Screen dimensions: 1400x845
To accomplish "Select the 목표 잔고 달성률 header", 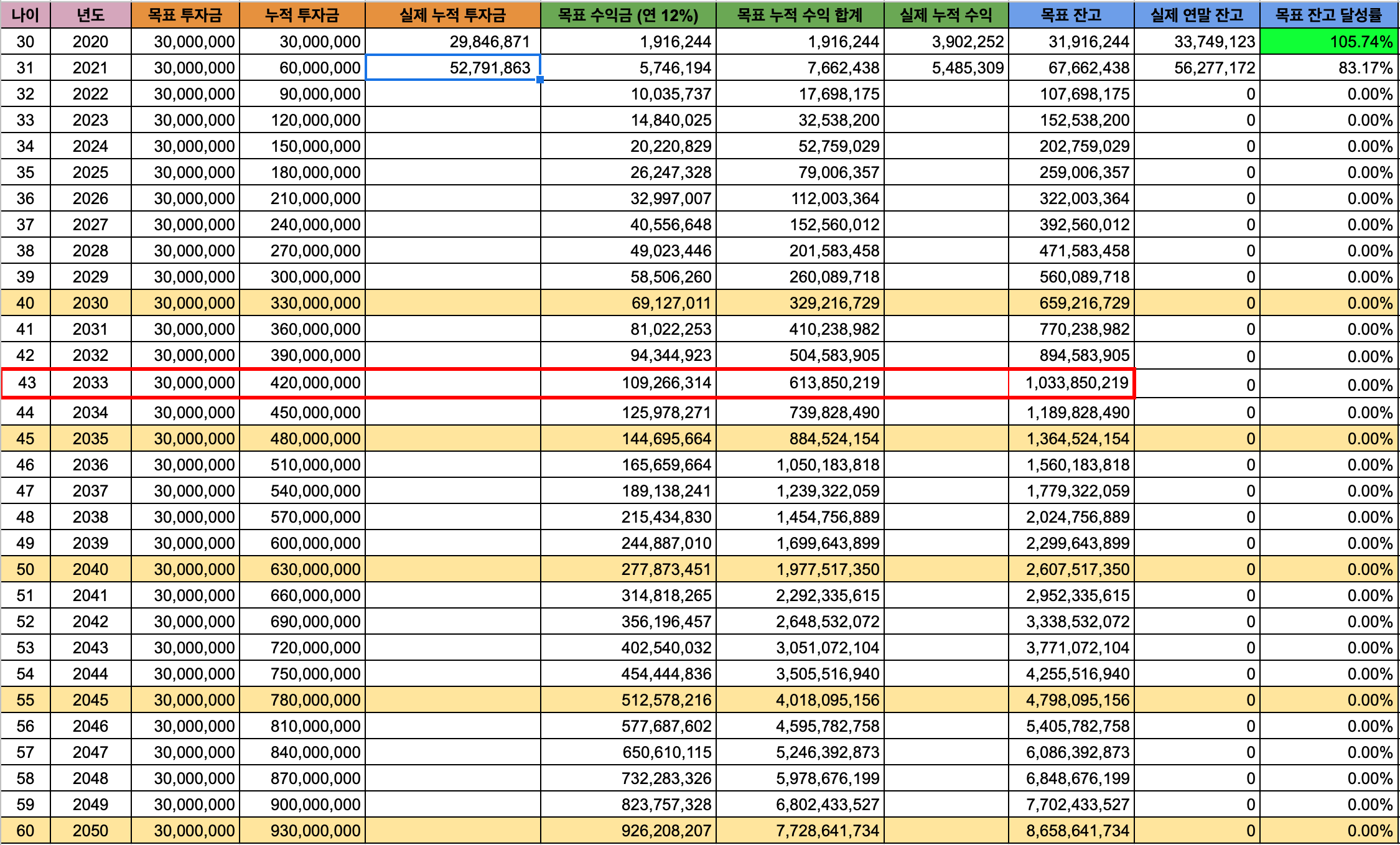I will (x=1329, y=14).
